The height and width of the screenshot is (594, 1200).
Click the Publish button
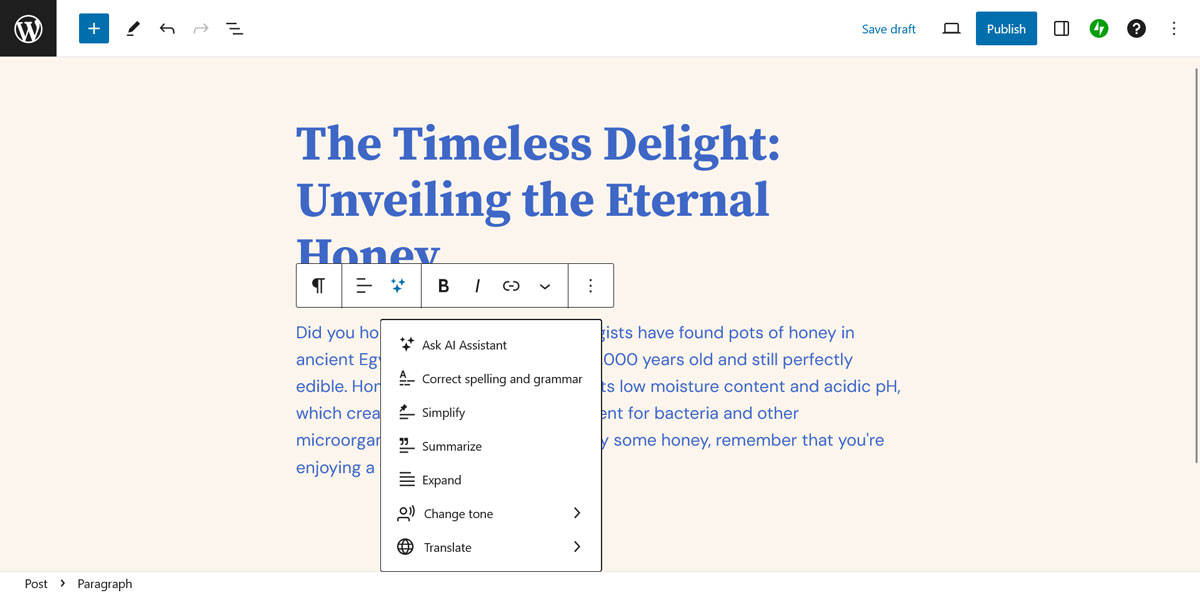coord(1006,29)
